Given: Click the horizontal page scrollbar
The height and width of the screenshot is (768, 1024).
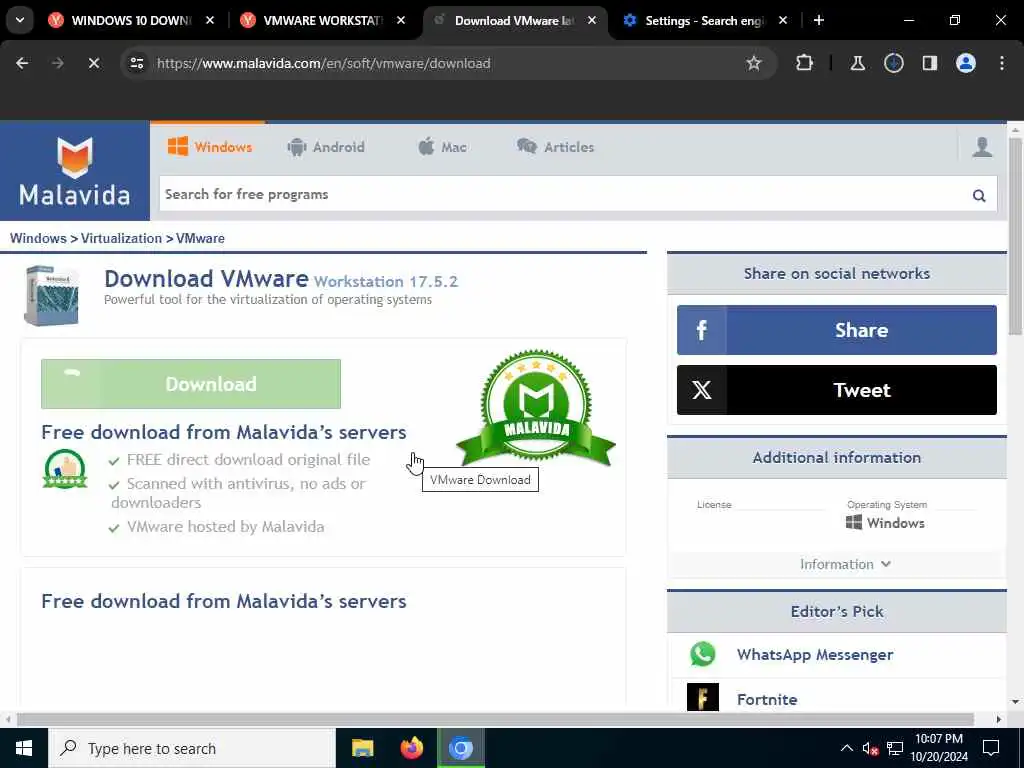Looking at the screenshot, I should click(x=495, y=719).
